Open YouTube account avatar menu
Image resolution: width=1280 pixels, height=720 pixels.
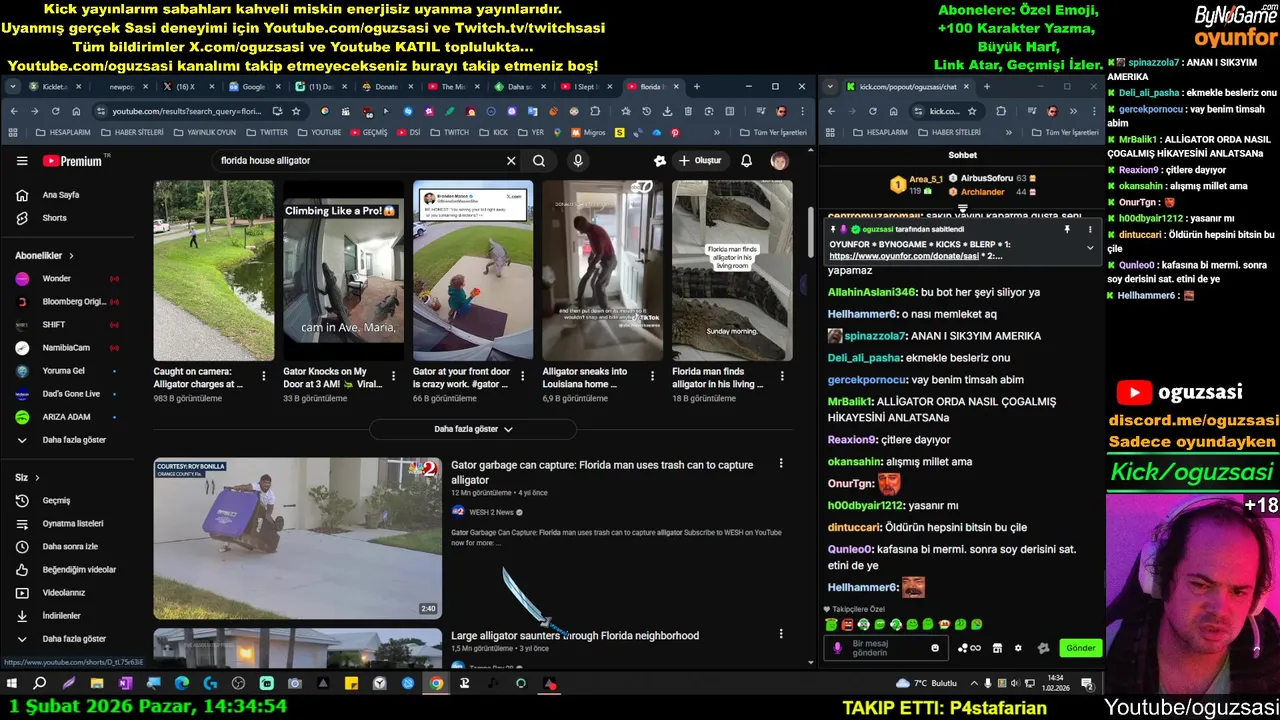pos(779,160)
